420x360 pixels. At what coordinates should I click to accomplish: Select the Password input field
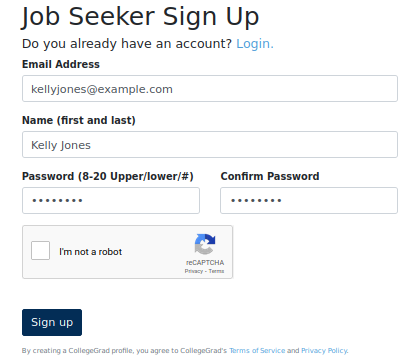point(111,200)
